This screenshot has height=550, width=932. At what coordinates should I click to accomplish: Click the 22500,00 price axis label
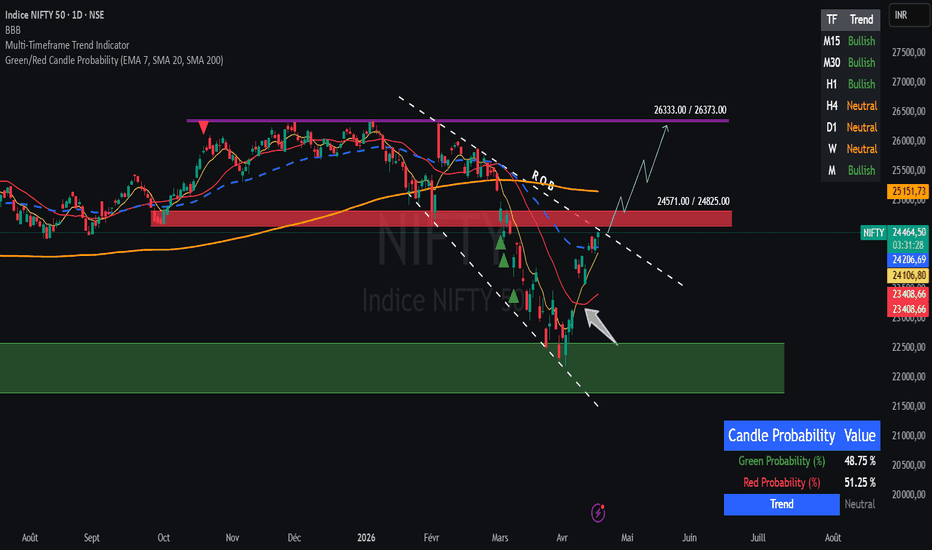(909, 347)
